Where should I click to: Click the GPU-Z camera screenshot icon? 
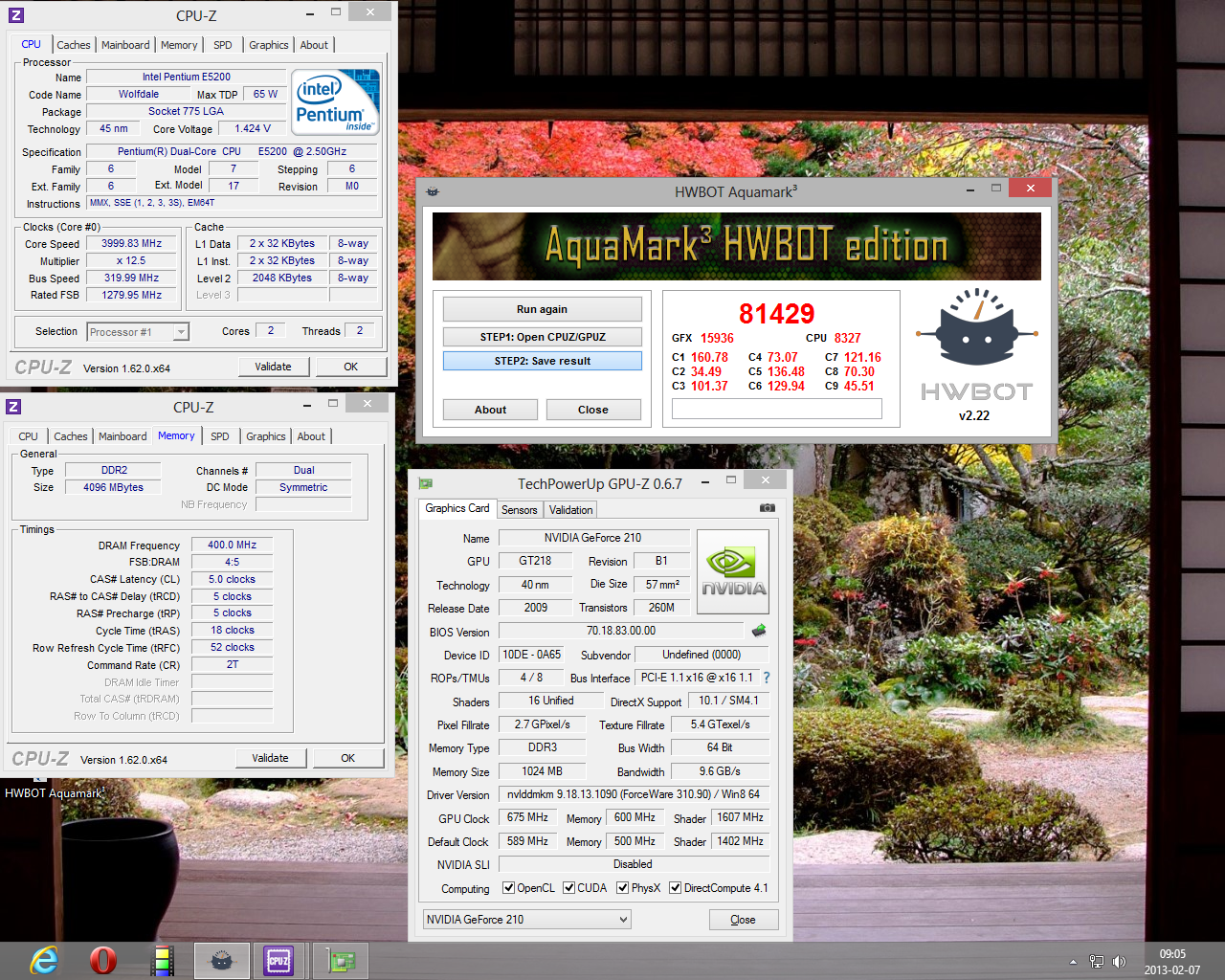(x=768, y=508)
